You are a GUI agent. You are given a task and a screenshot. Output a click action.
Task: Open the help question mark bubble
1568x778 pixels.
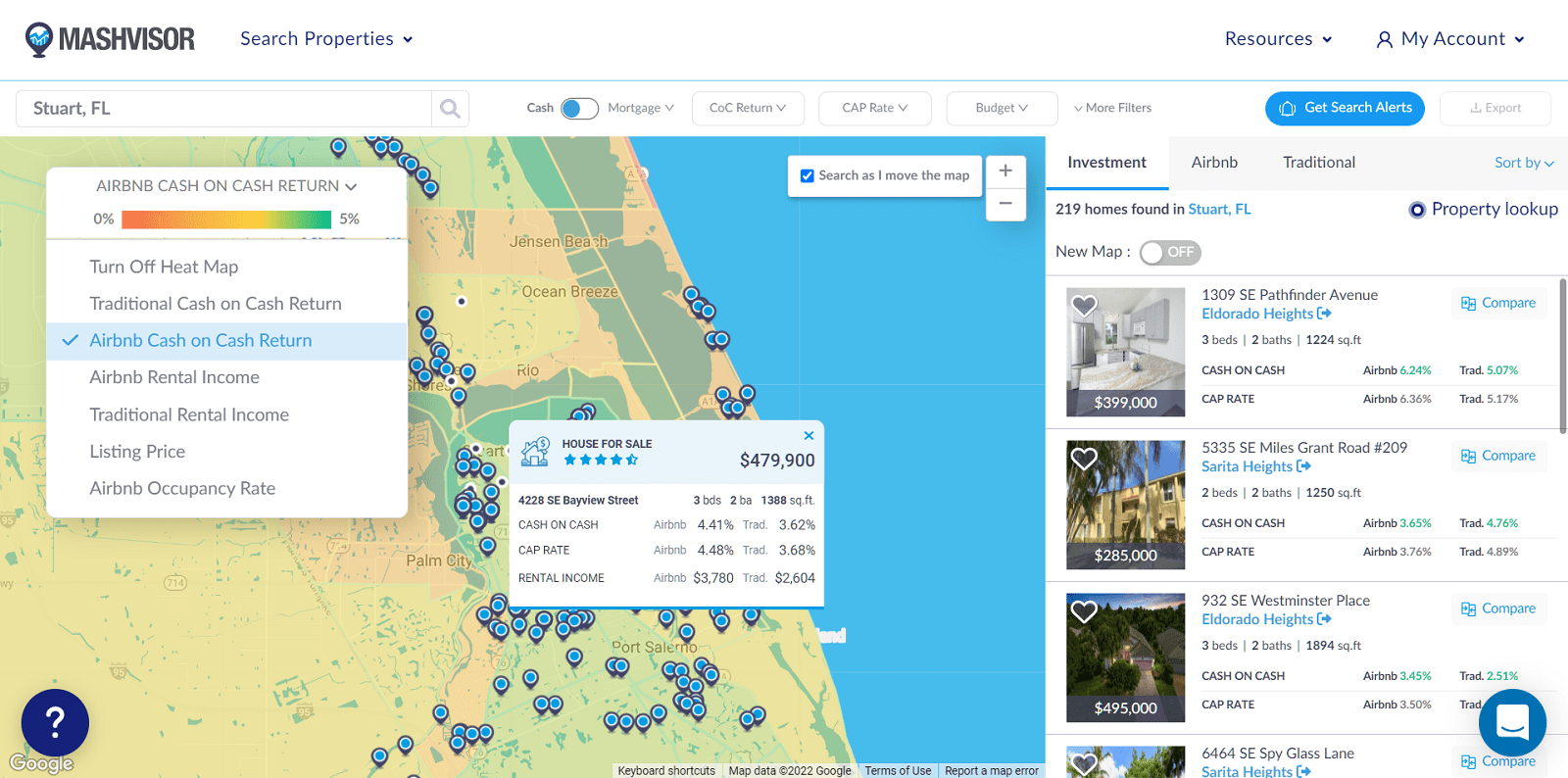click(x=55, y=723)
